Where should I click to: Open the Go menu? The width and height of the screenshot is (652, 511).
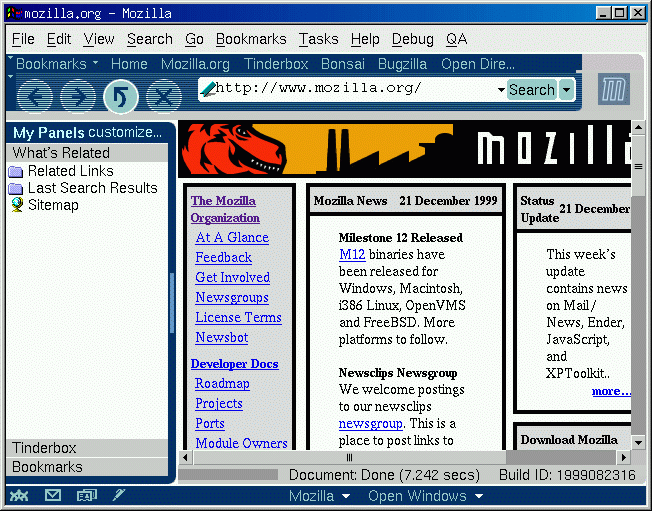pos(194,39)
